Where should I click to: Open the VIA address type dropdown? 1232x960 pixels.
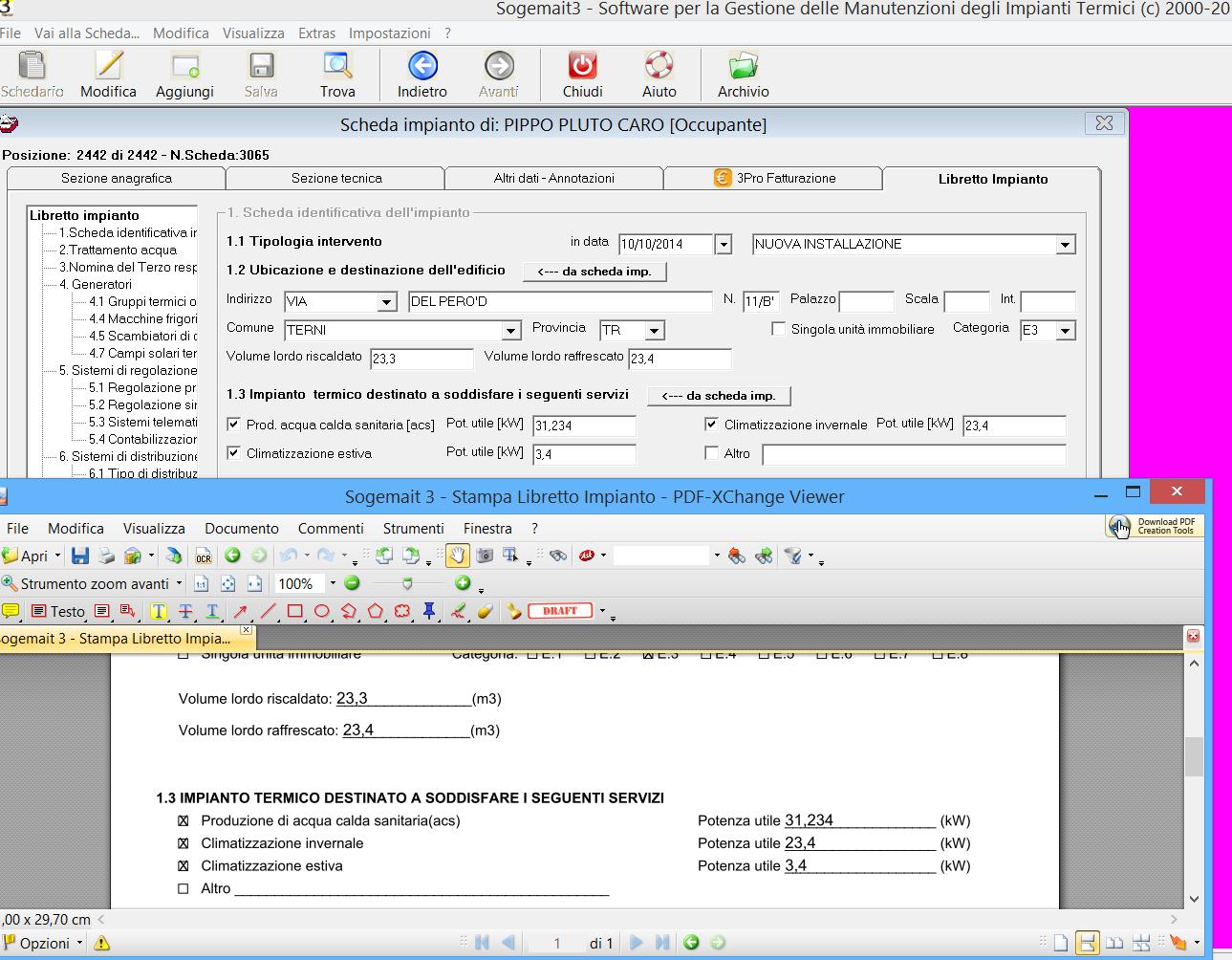(387, 302)
